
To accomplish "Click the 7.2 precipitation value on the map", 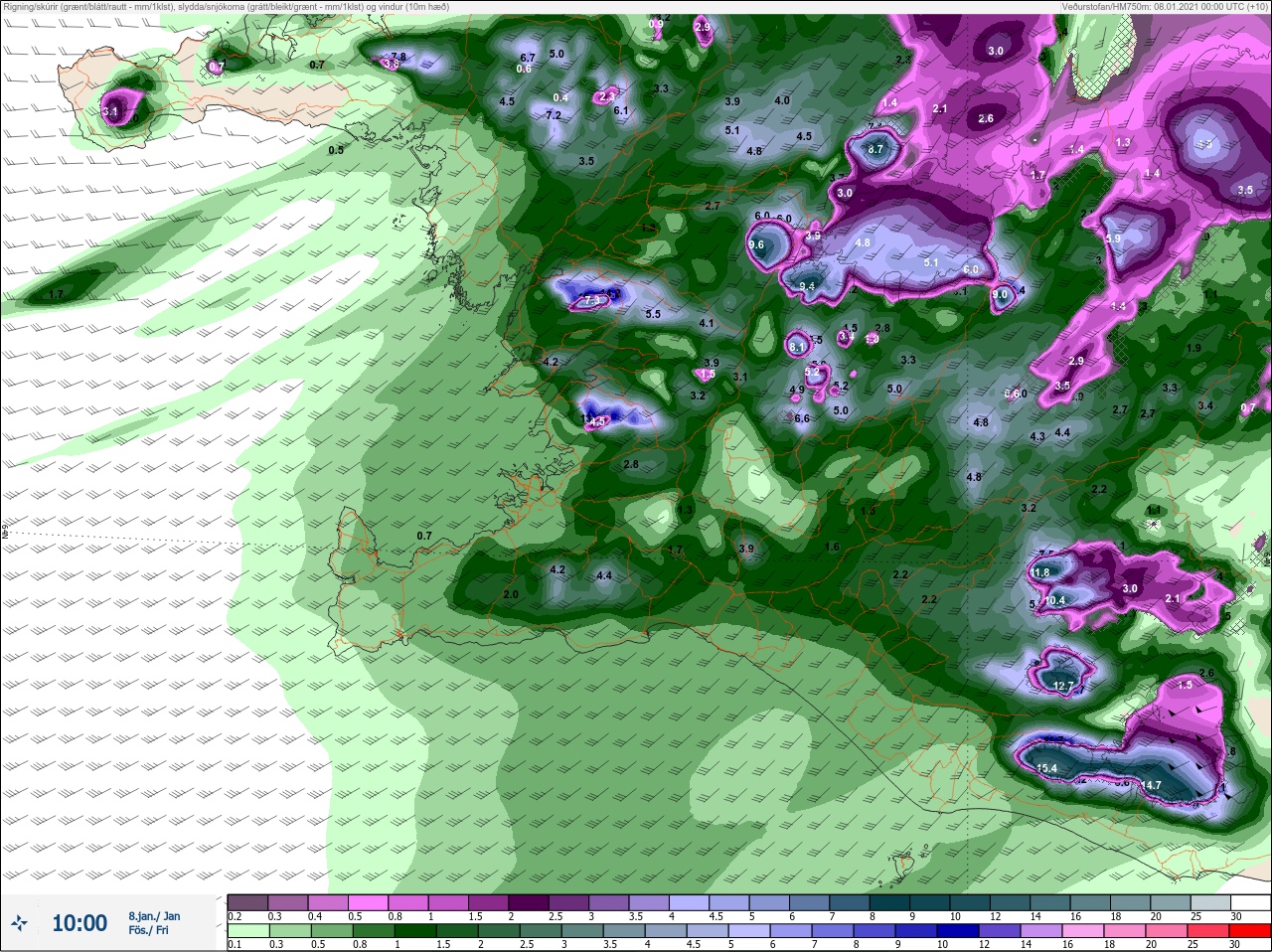I will point(554,115).
